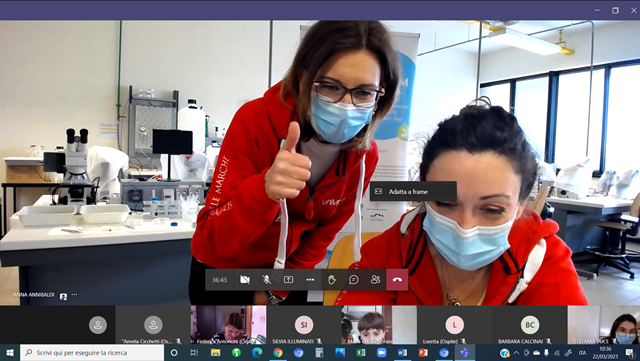Switch to Microsoft Teams taskbar icon
This screenshot has width=640, height=361.
[464, 352]
